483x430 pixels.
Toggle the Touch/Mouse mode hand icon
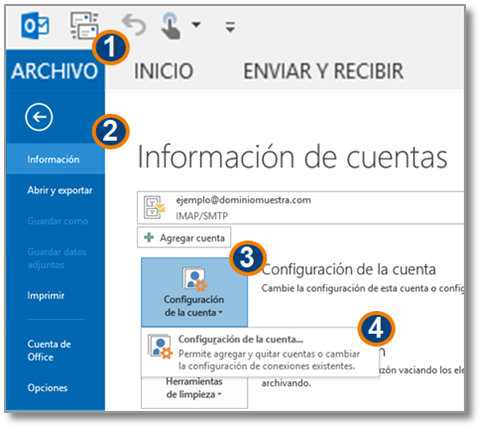(171, 26)
